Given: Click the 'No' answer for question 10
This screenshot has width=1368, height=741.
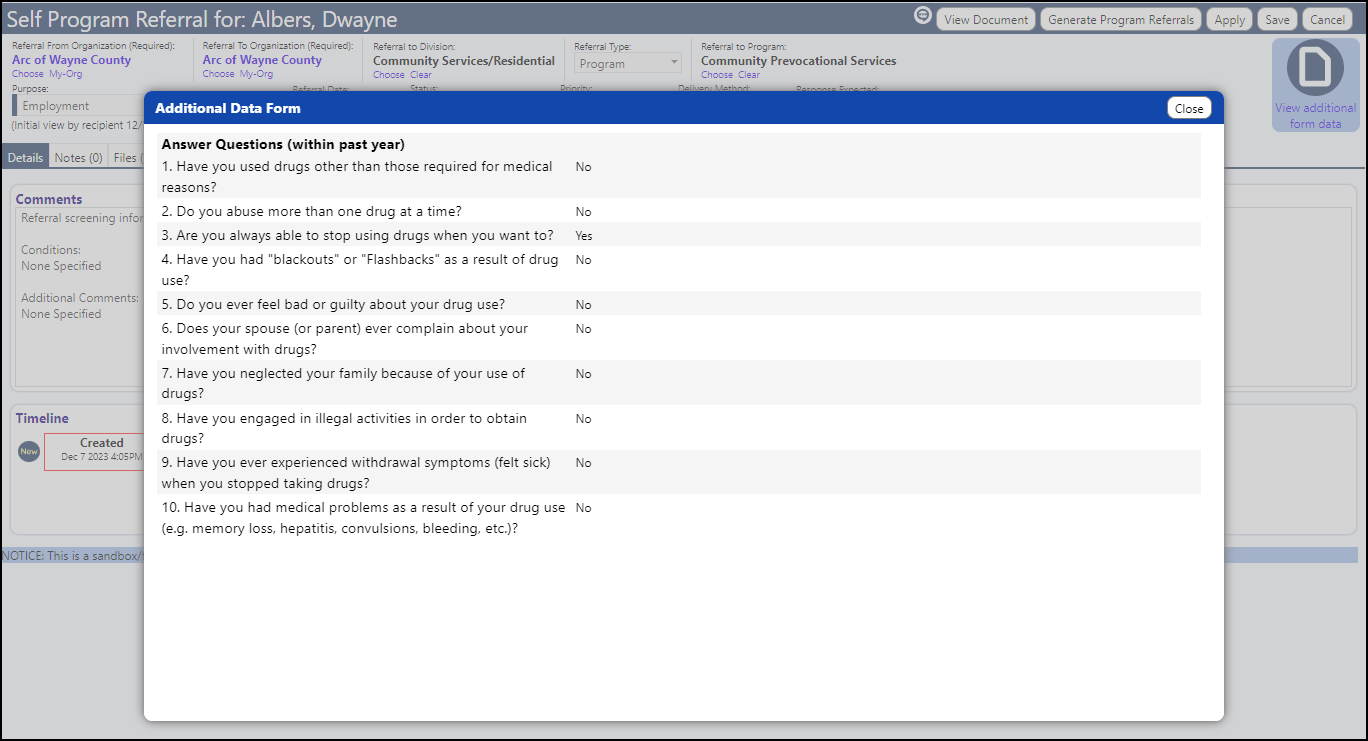Looking at the screenshot, I should [583, 508].
